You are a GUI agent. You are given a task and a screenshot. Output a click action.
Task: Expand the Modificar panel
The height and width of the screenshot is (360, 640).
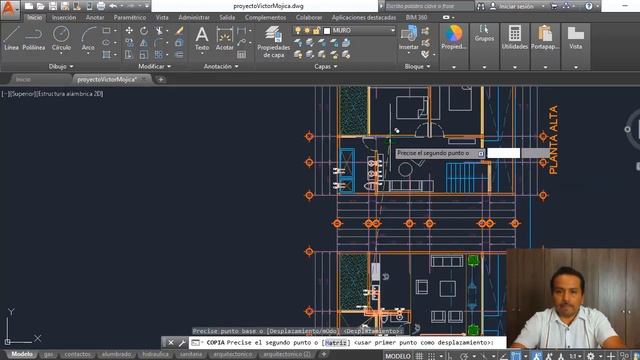point(155,66)
